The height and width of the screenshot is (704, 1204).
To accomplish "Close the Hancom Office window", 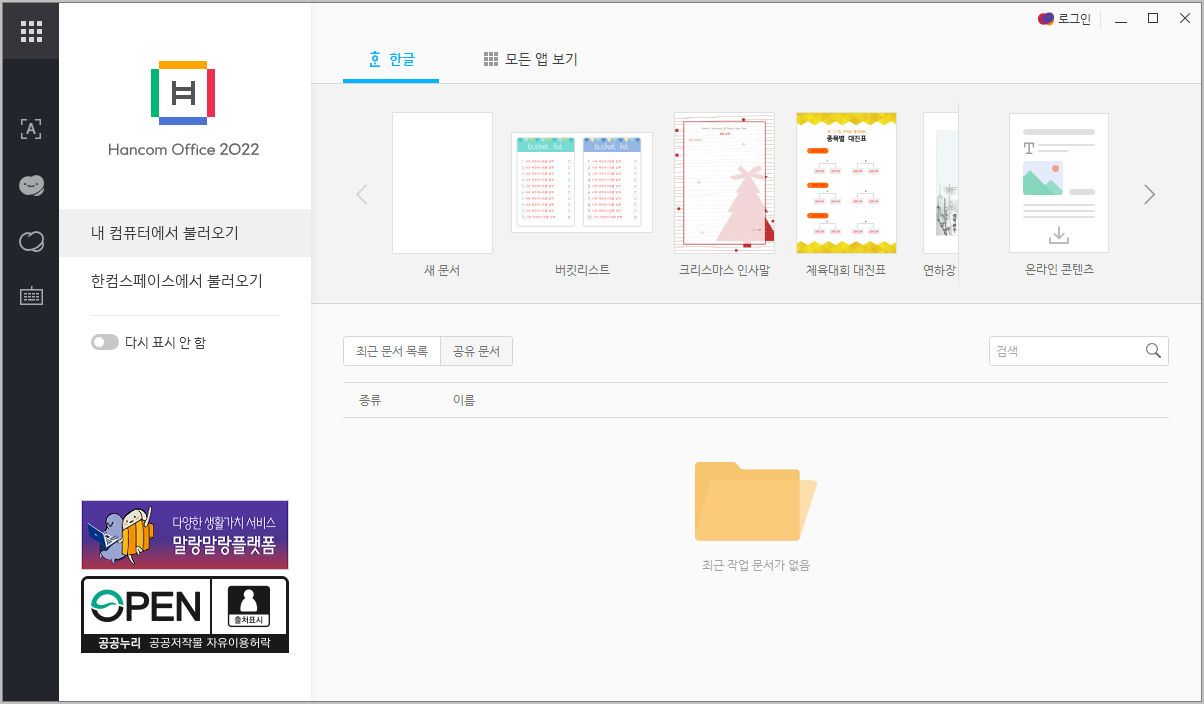I will tap(1184, 18).
